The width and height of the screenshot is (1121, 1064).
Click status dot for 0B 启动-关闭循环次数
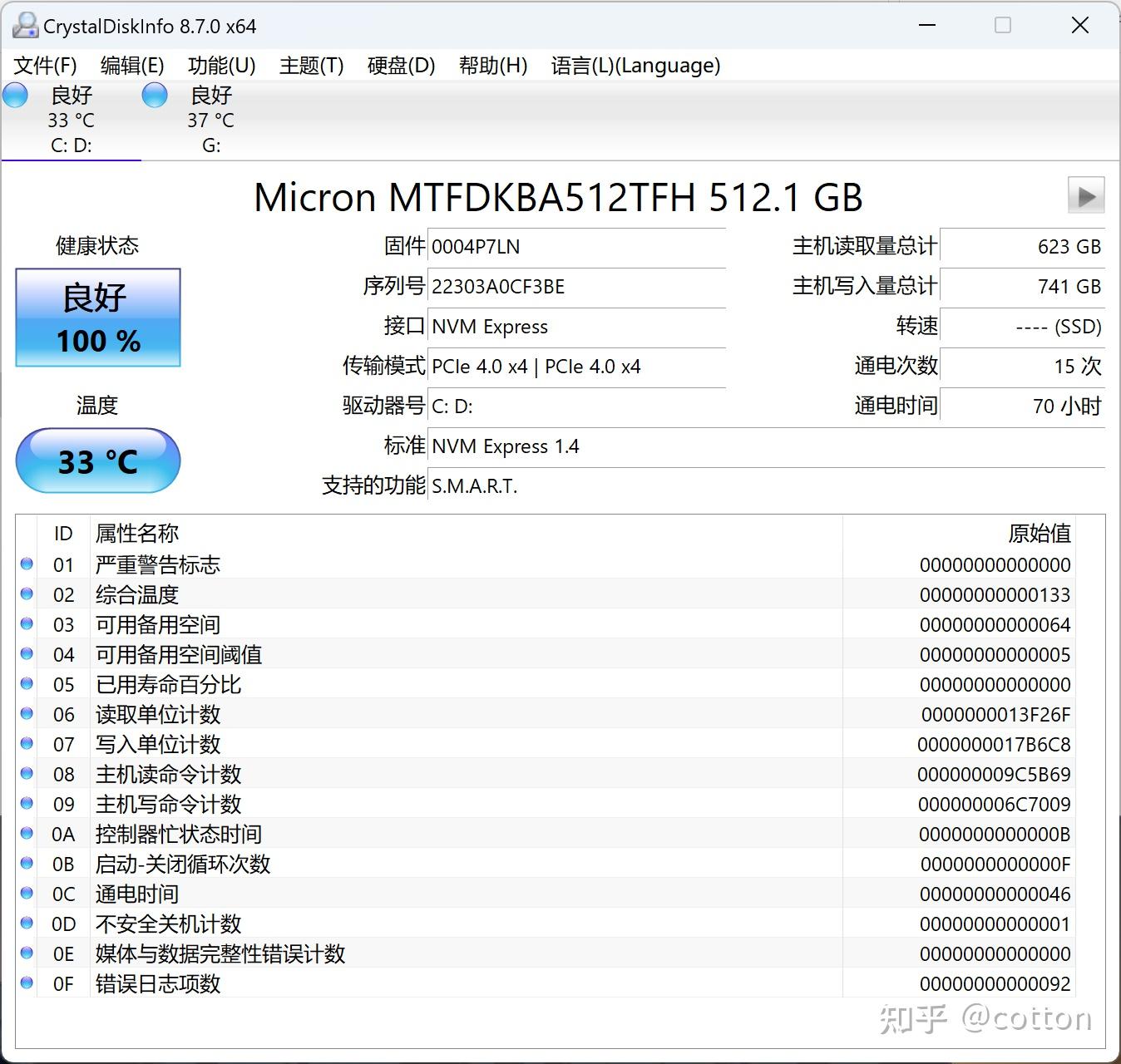(27, 864)
